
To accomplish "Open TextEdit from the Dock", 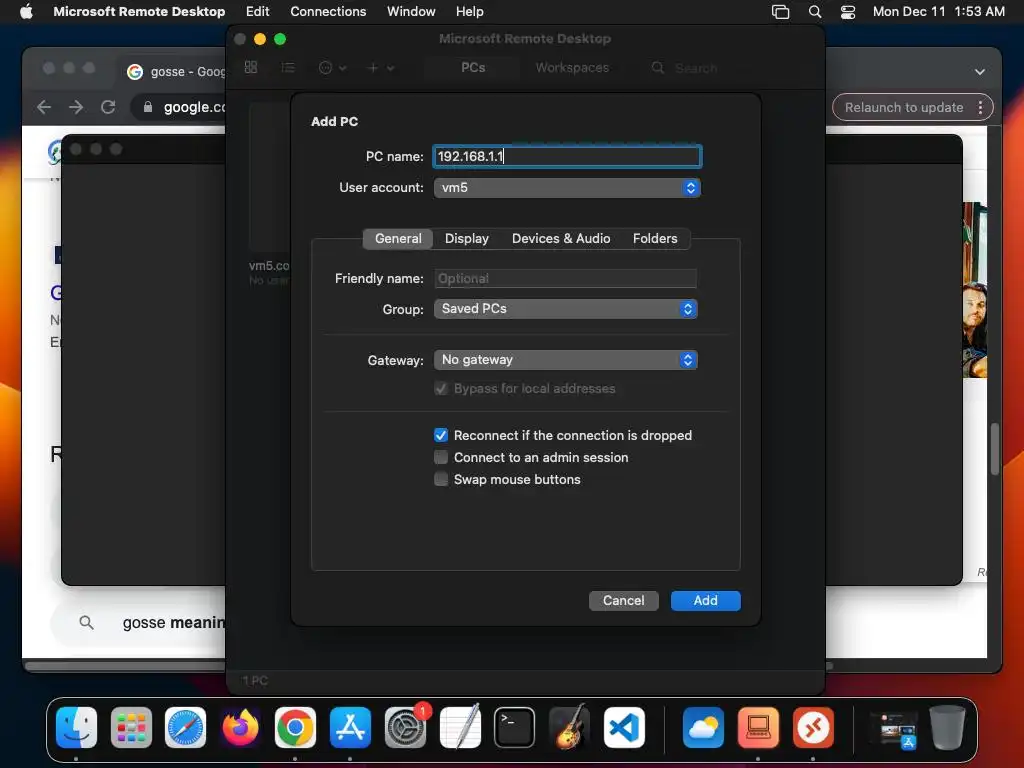I will point(460,727).
